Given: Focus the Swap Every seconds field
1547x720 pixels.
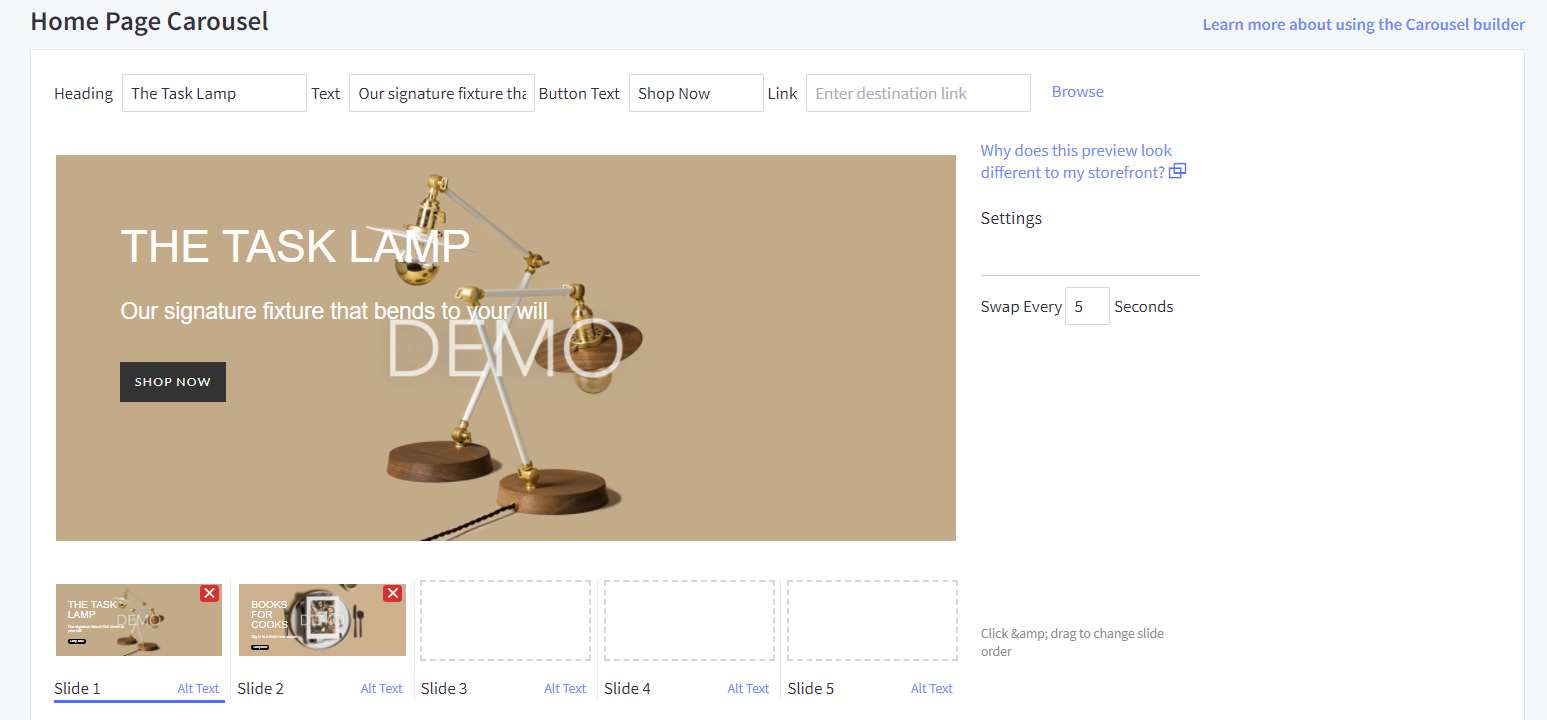Looking at the screenshot, I should (x=1086, y=306).
